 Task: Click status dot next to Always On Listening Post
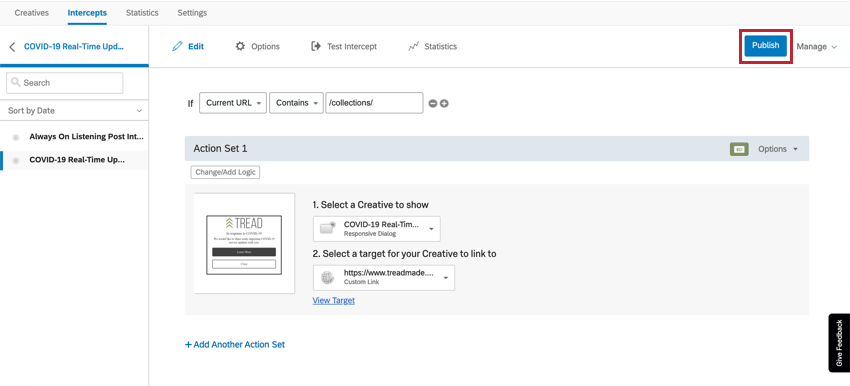coord(16,137)
